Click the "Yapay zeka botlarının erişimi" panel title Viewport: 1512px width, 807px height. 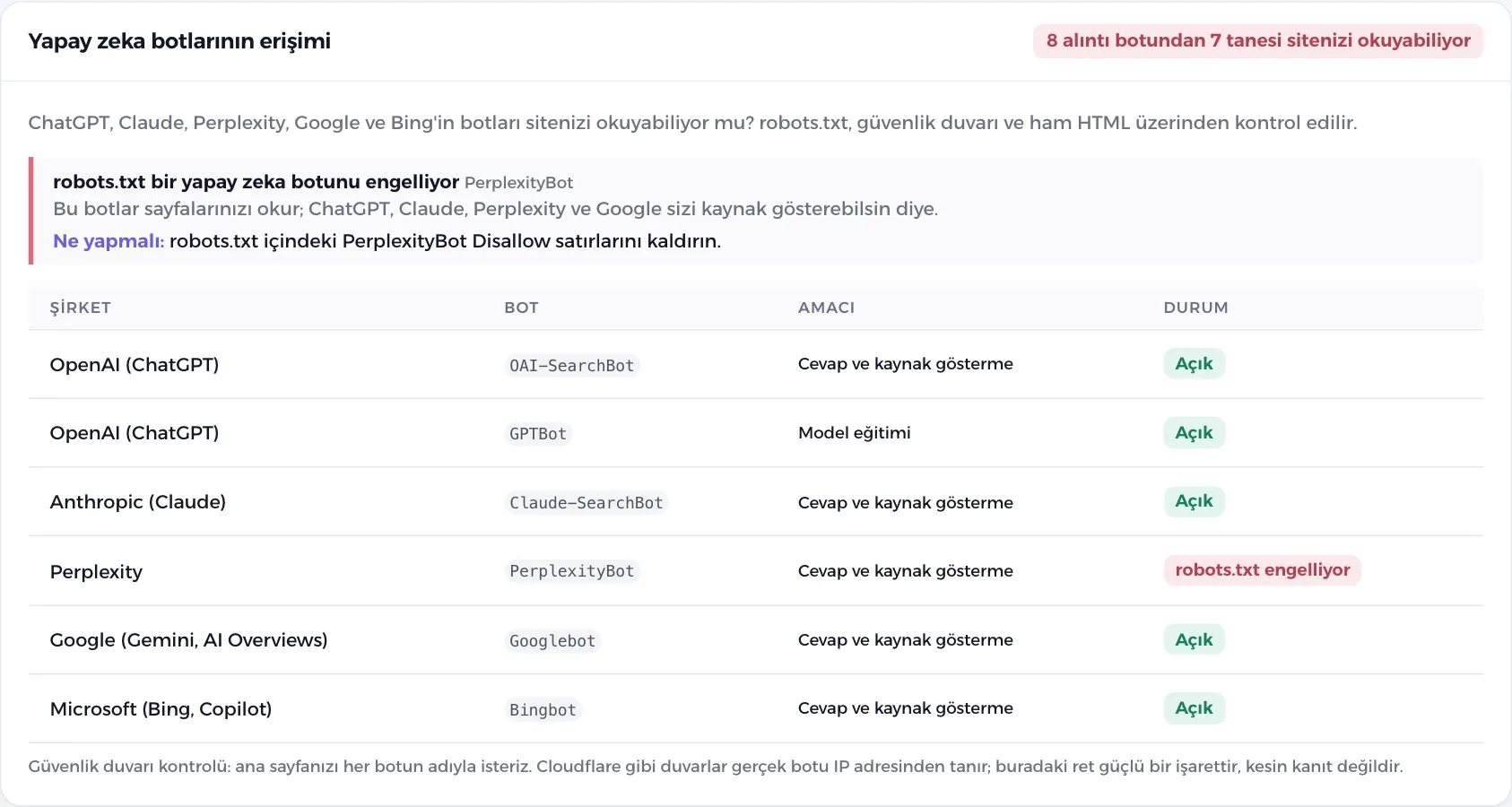[x=179, y=41]
